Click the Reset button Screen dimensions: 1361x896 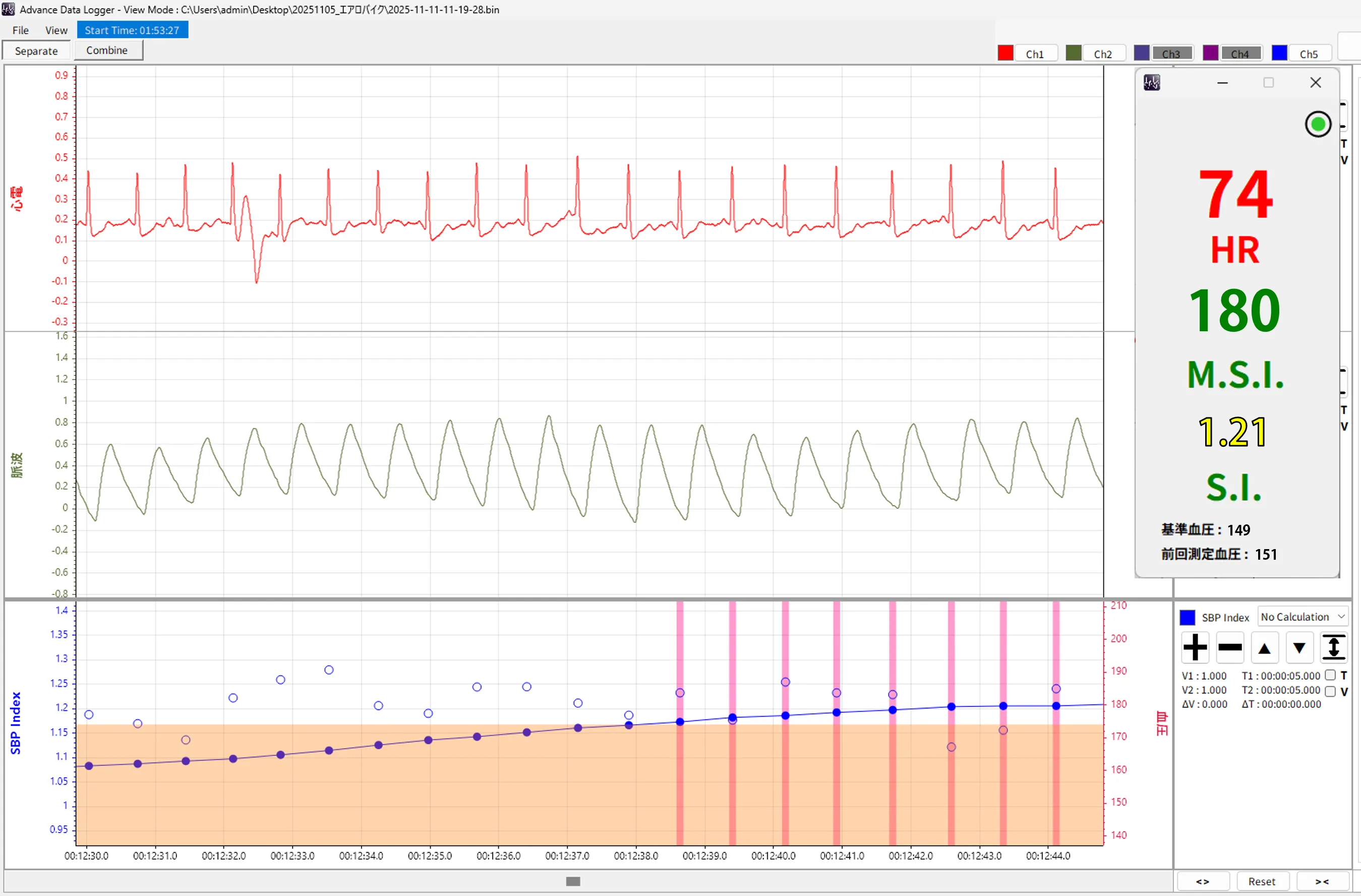pyautogui.click(x=1262, y=881)
